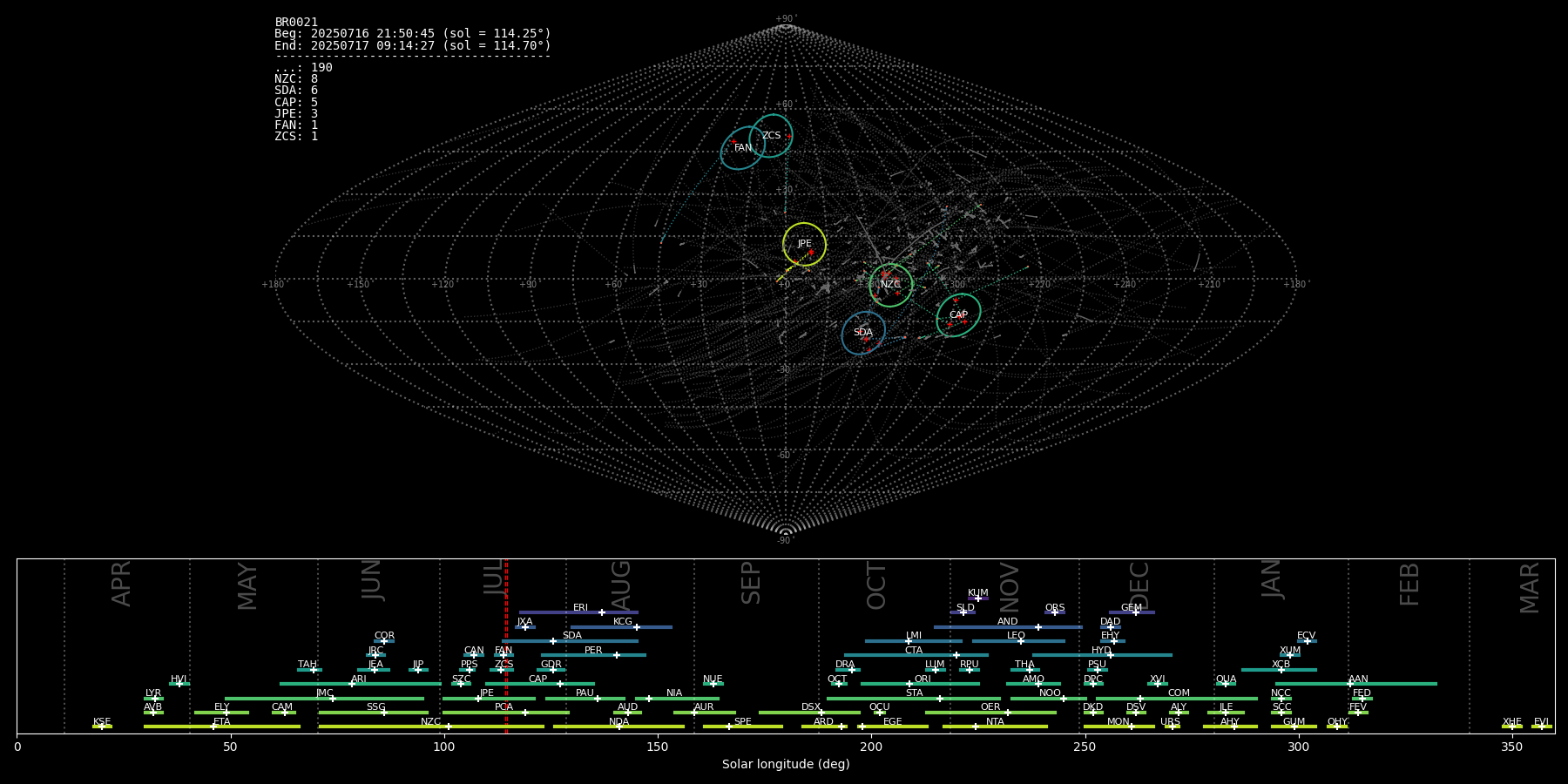Screen dimensions: 1568x784
Task: Click the GDR shower marker in the timeline
Action: [551, 670]
